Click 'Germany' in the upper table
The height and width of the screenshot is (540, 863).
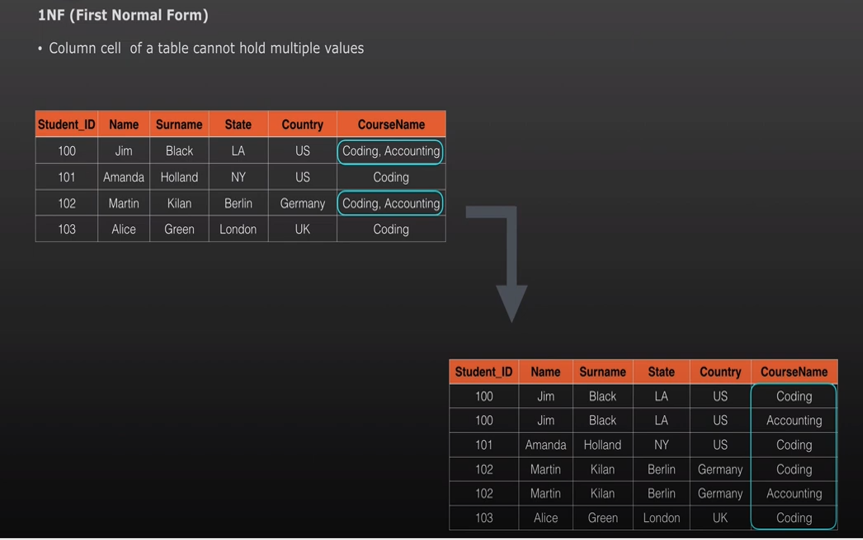pyautogui.click(x=302, y=204)
